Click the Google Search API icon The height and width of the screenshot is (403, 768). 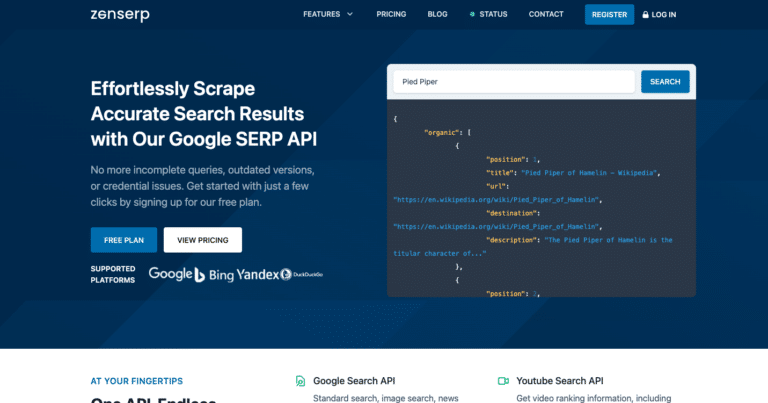coord(300,381)
